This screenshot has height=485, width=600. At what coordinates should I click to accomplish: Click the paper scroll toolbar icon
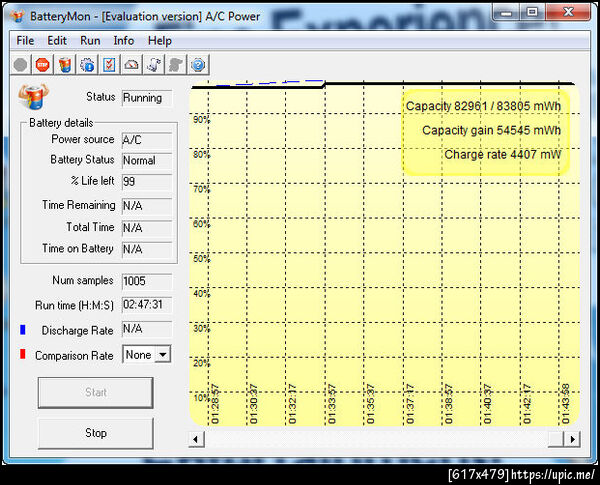[153, 65]
